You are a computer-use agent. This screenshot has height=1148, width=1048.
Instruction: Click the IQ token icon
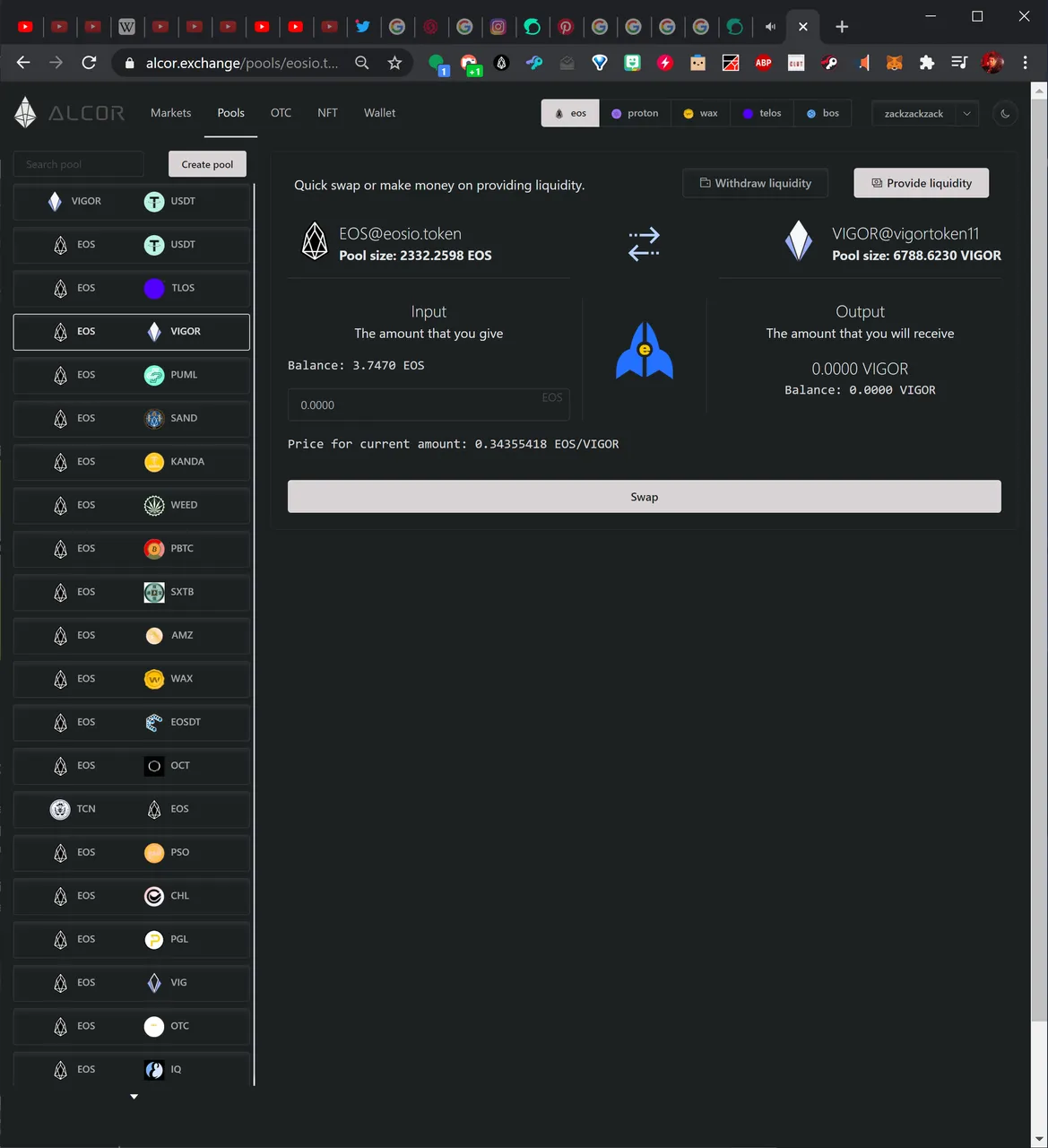pos(154,1070)
